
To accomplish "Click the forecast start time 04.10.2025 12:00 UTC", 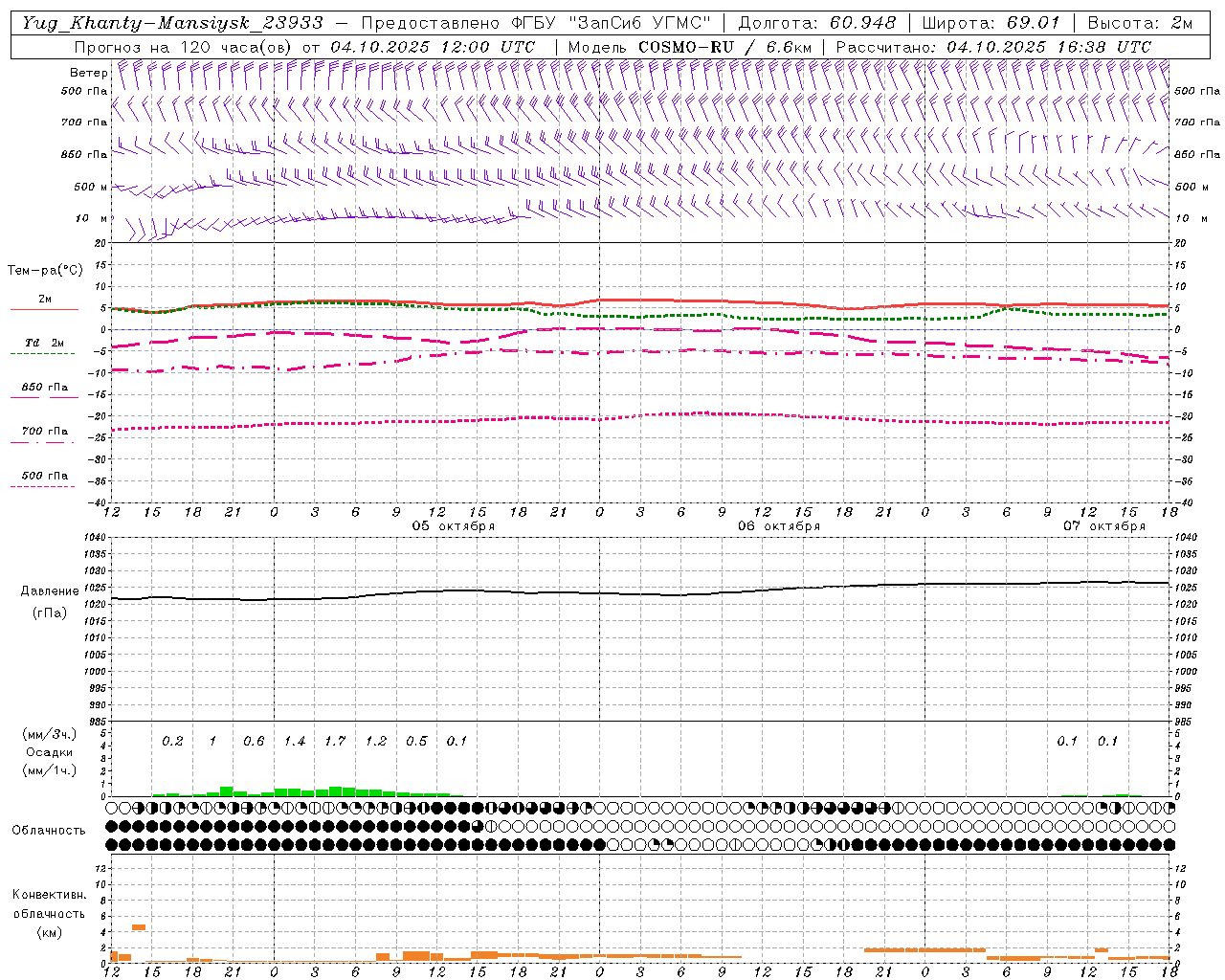I will pos(433,47).
